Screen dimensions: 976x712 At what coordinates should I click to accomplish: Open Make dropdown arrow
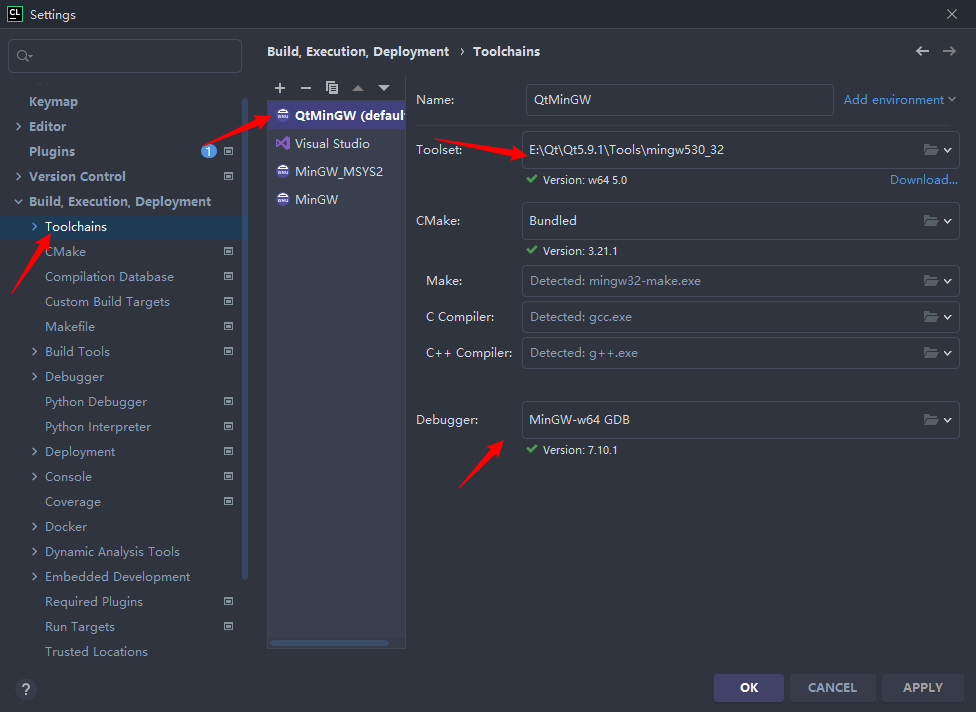tap(947, 281)
